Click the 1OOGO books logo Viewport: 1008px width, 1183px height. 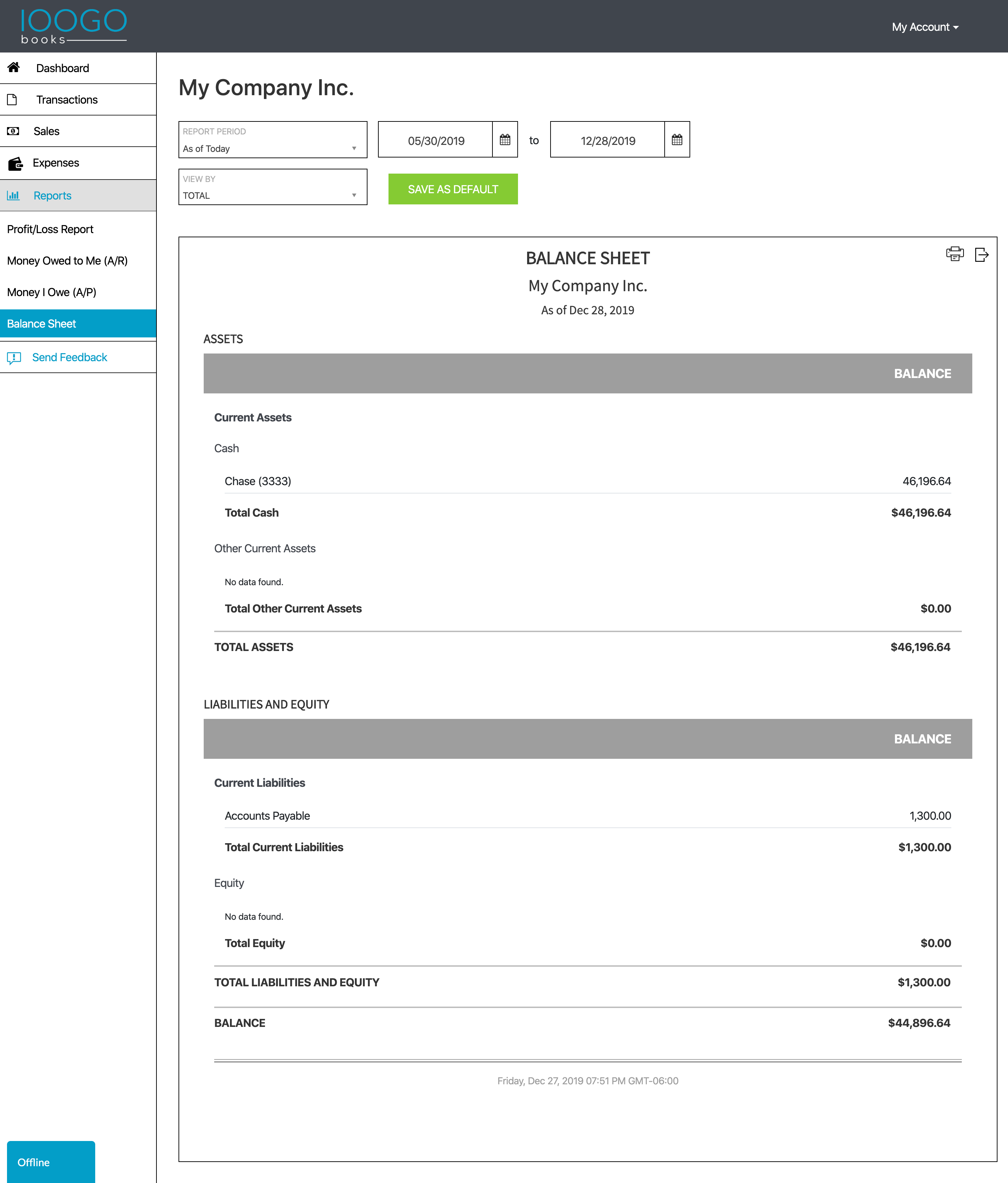73,26
